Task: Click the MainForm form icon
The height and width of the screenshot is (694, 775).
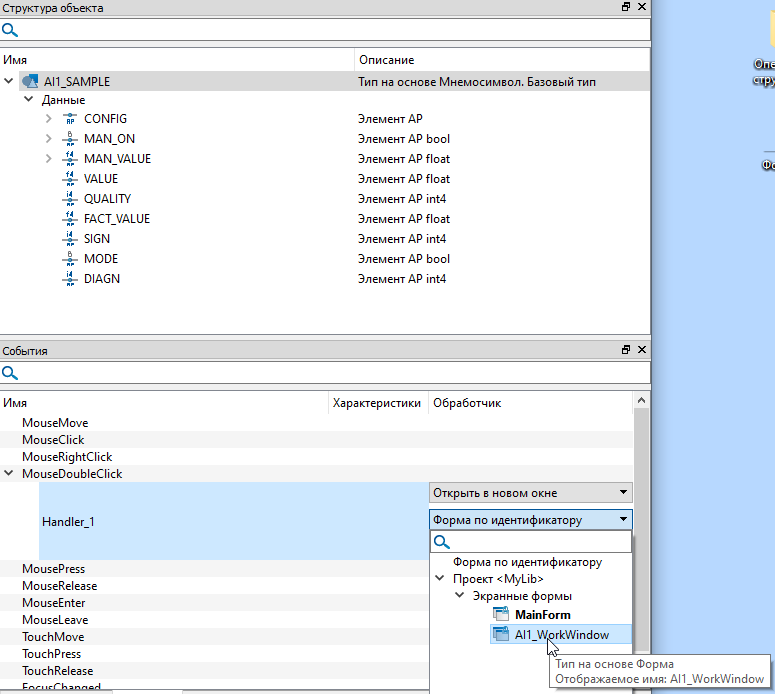Action: 500,615
